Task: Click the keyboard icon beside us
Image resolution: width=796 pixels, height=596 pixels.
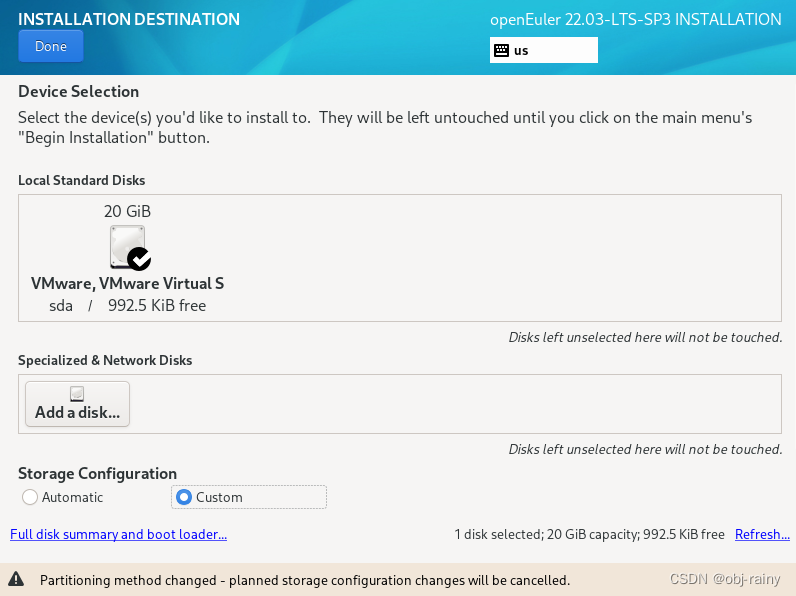Action: [502, 50]
